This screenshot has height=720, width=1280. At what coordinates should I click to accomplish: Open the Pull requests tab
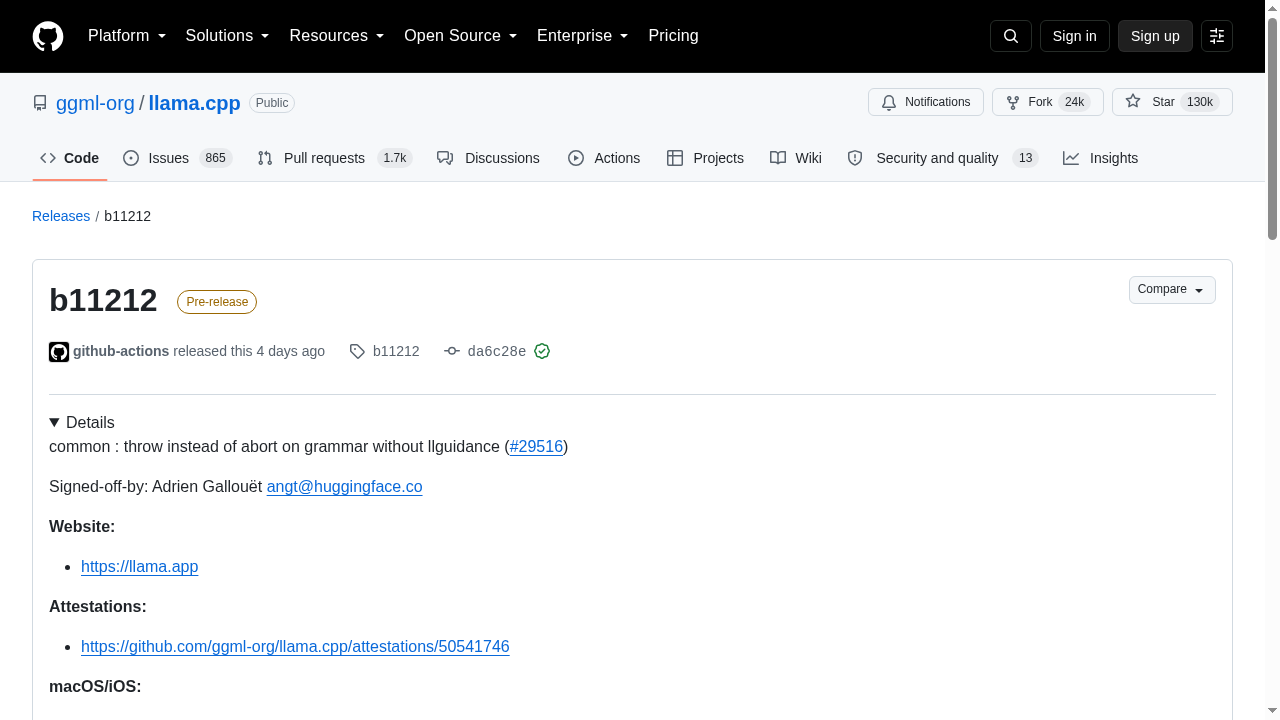pyautogui.click(x=334, y=158)
